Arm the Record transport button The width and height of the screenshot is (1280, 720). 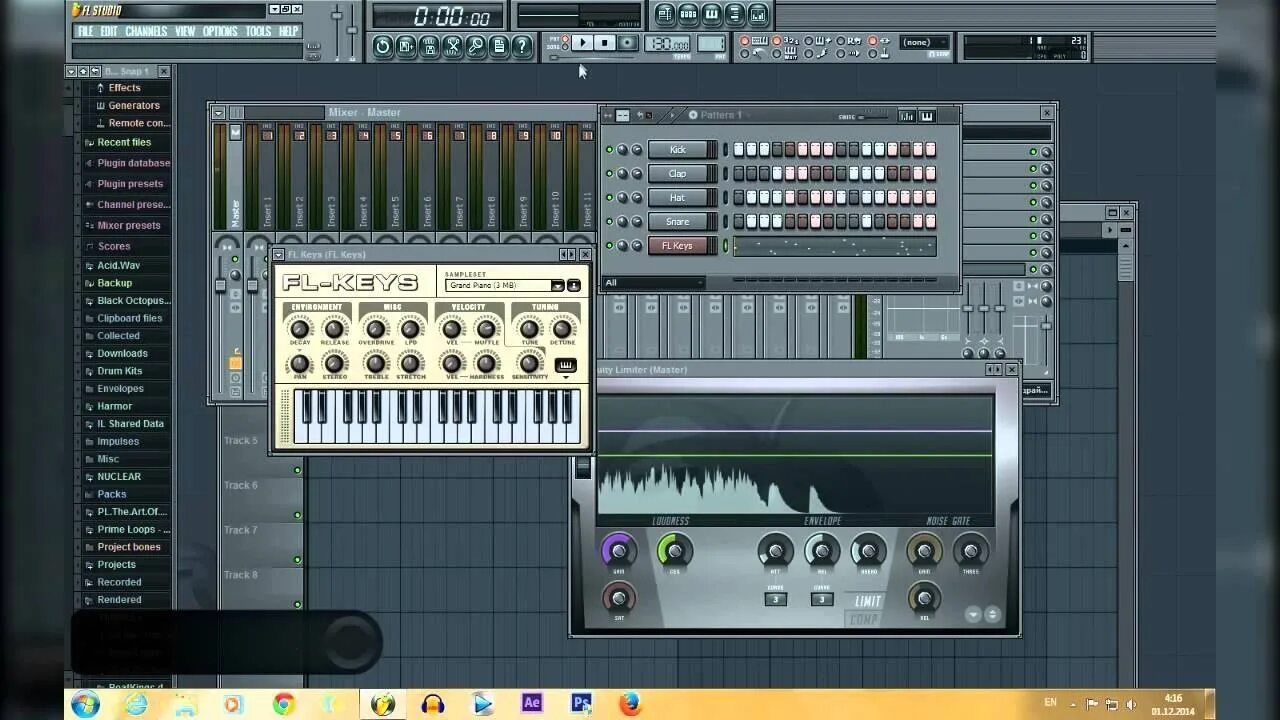627,43
